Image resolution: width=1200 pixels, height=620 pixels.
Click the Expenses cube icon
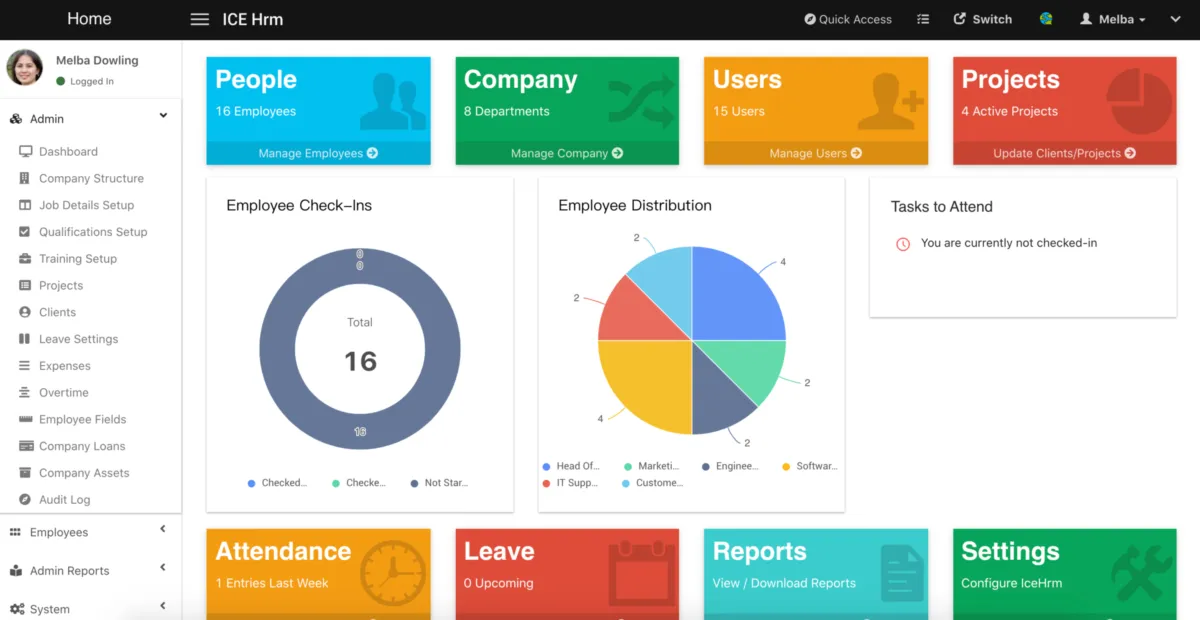tap(25, 366)
